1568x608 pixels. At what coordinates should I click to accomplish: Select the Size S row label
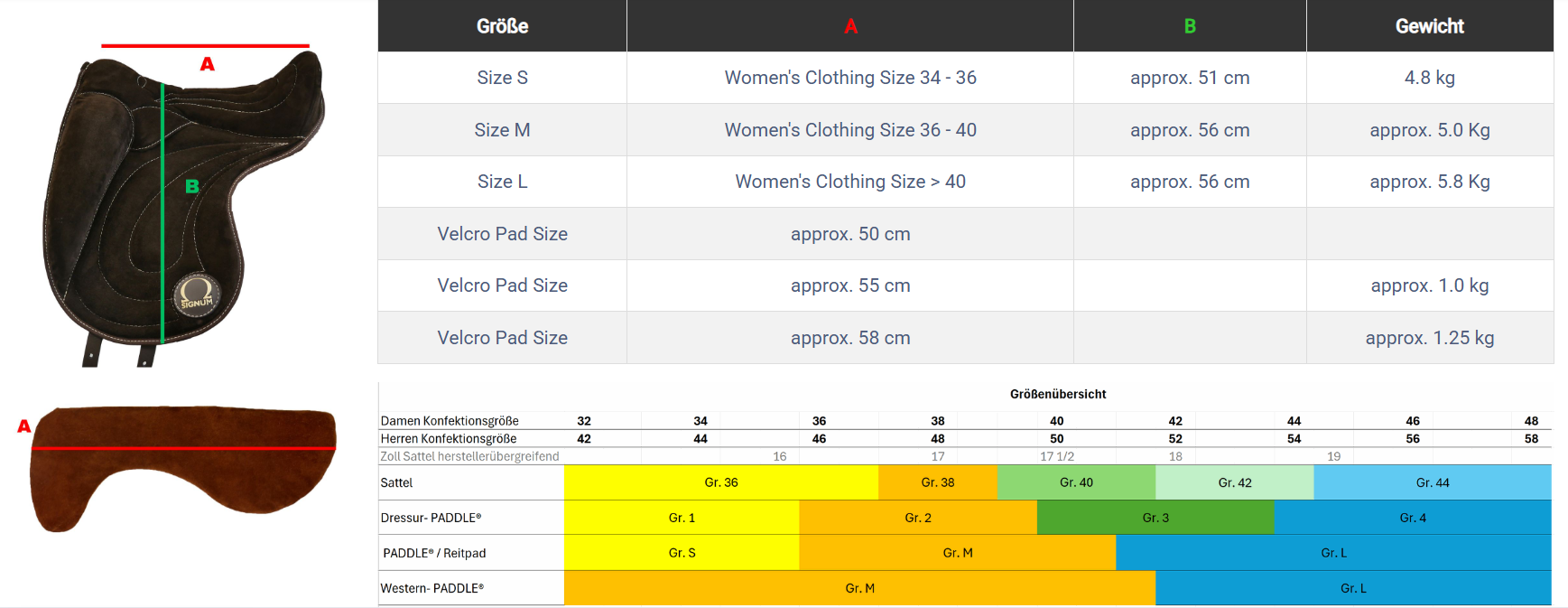click(x=502, y=78)
